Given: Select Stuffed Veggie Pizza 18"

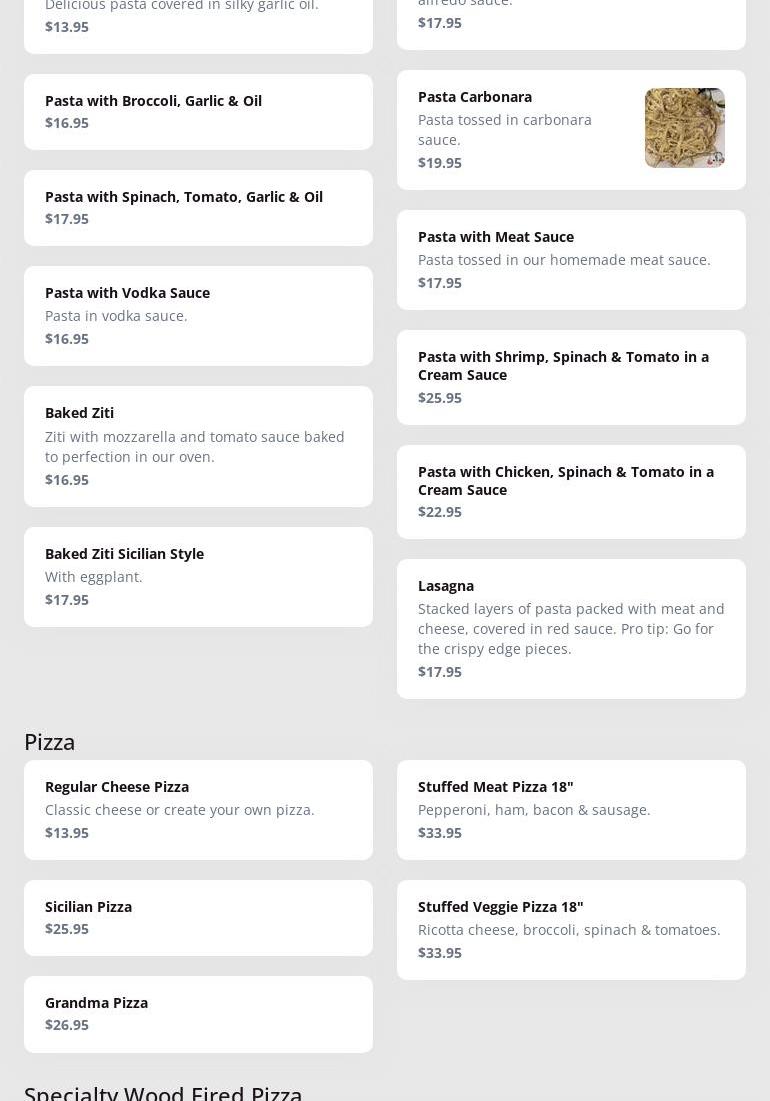Looking at the screenshot, I should 571,930.
